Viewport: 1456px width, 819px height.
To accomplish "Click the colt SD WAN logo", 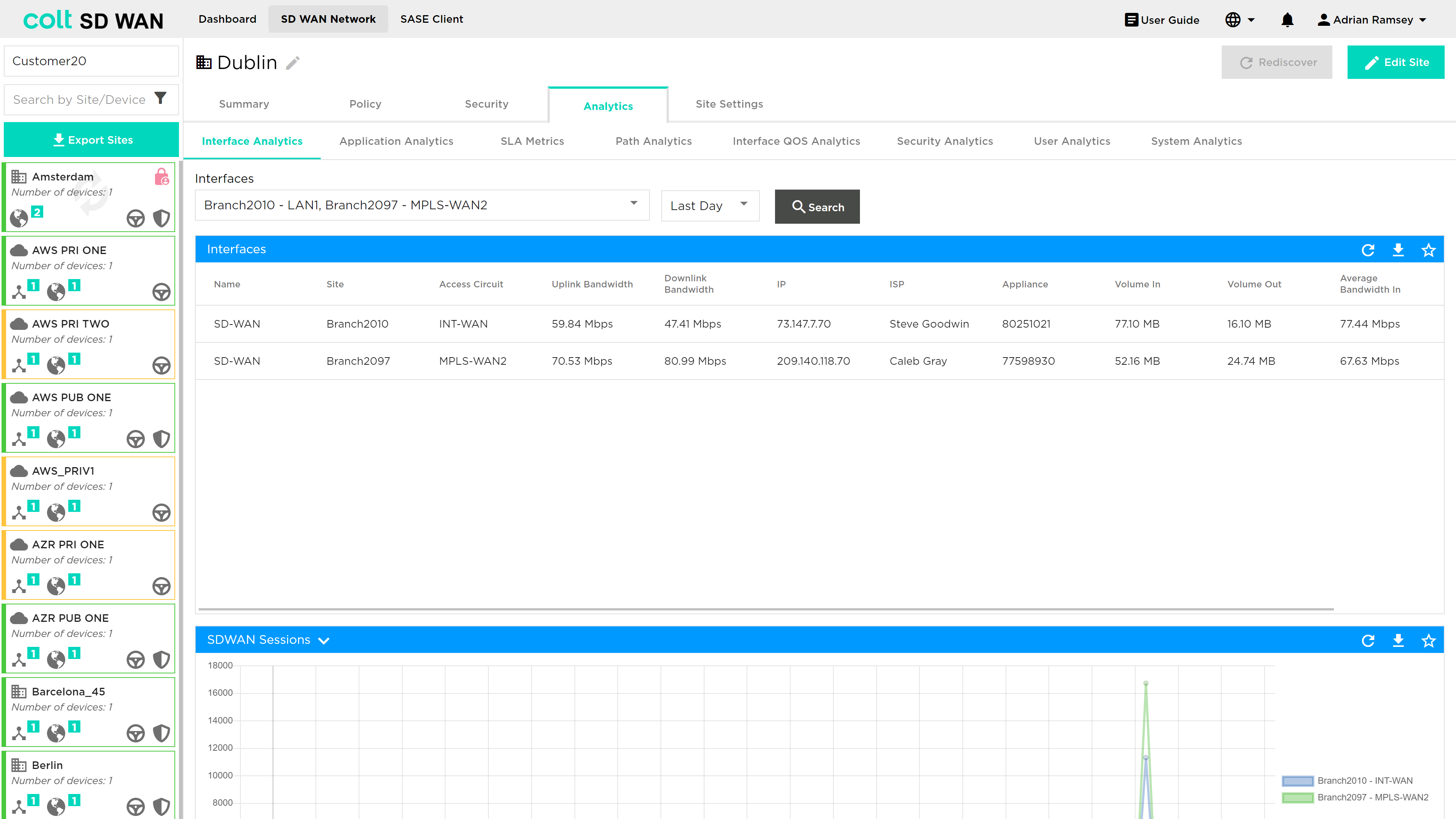I will [x=93, y=20].
